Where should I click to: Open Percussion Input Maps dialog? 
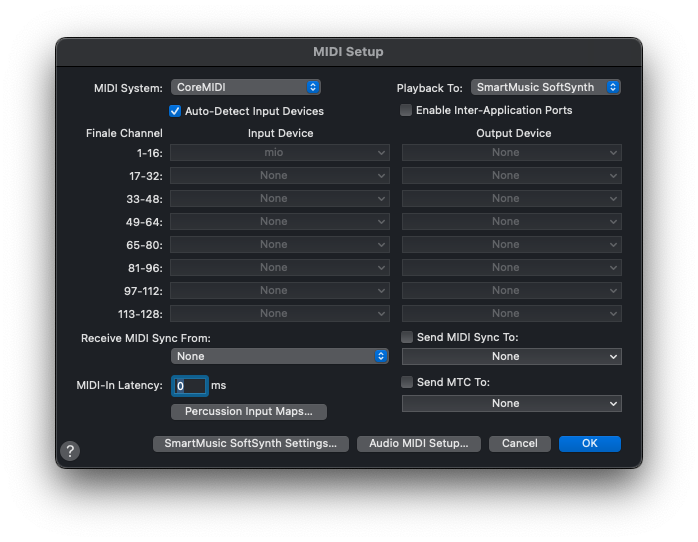tap(249, 411)
